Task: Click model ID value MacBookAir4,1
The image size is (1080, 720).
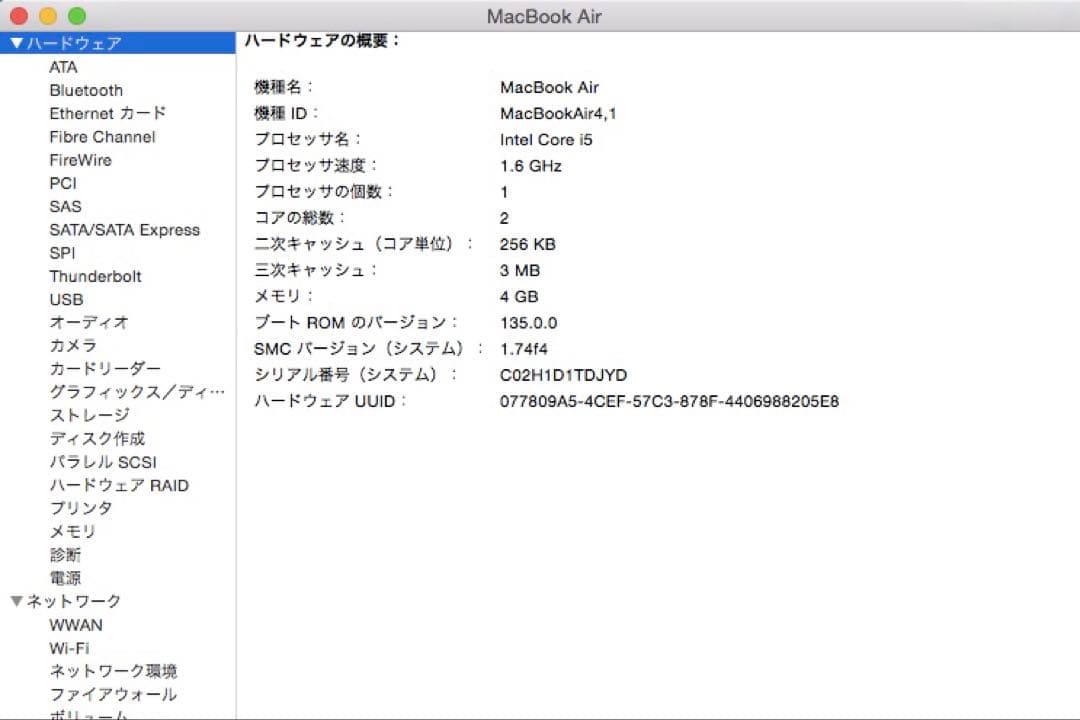Action: 558,114
